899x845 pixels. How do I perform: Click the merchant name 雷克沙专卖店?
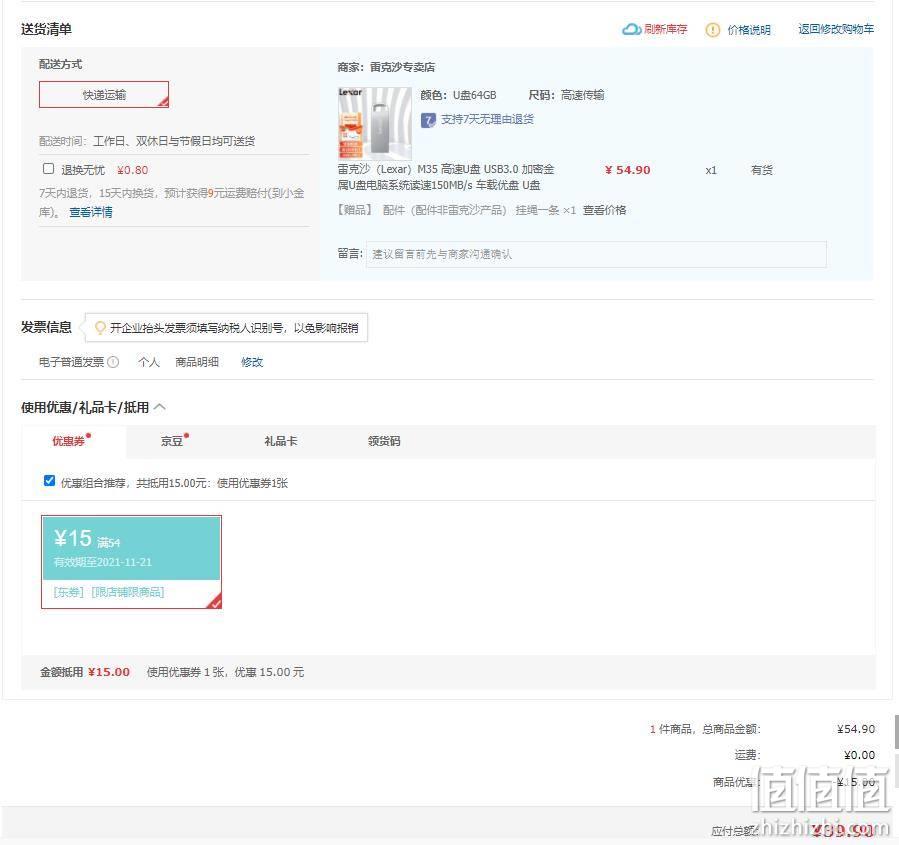402,67
